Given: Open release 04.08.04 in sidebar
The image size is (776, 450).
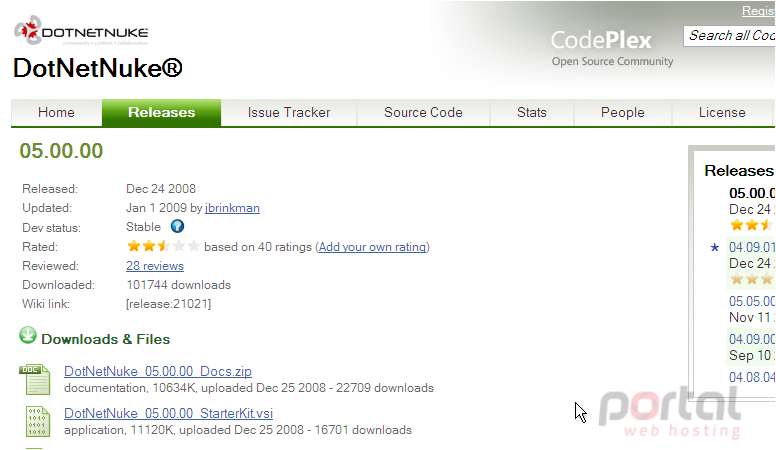Looking at the screenshot, I should click(752, 377).
